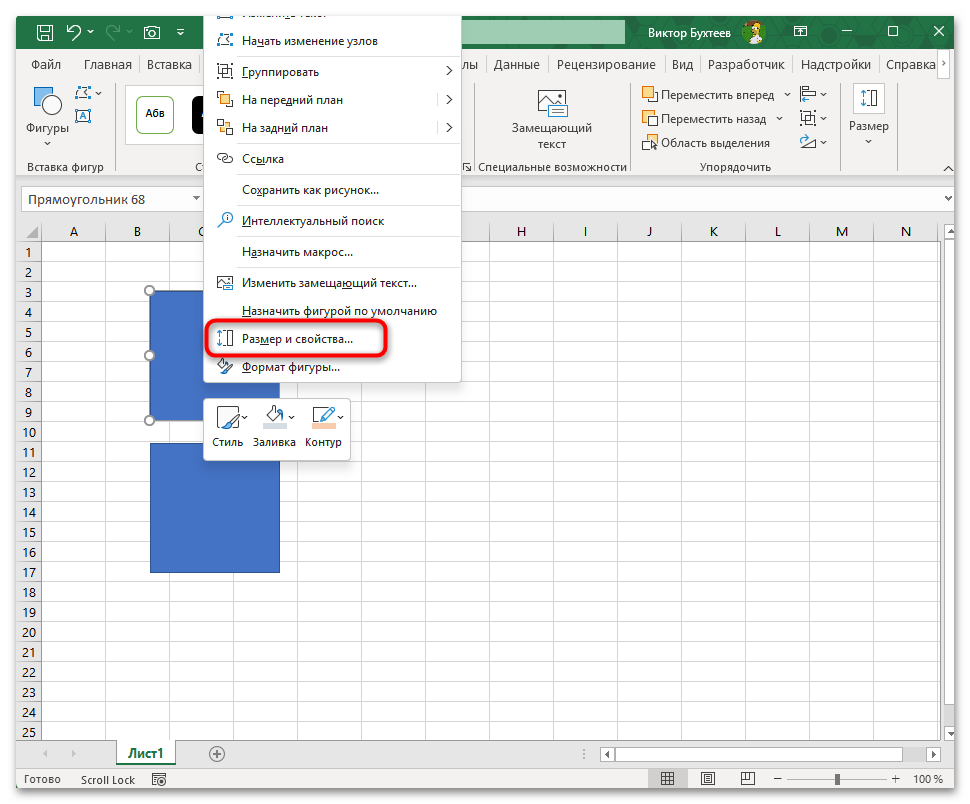Click the Замещающий текст alt text button
The width and height of the screenshot is (970, 804).
pyautogui.click(x=551, y=119)
